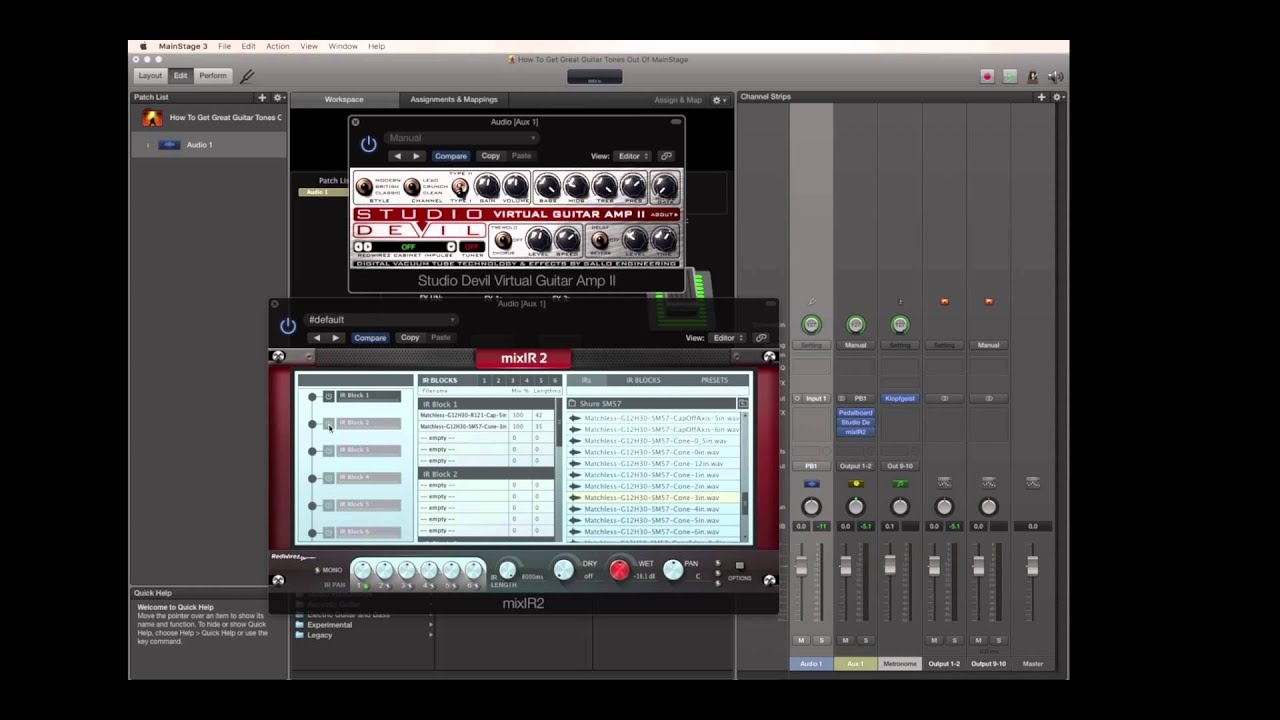Click the folder-up icon beside Shure SM57
This screenshot has height=720, width=1280.
[741, 403]
